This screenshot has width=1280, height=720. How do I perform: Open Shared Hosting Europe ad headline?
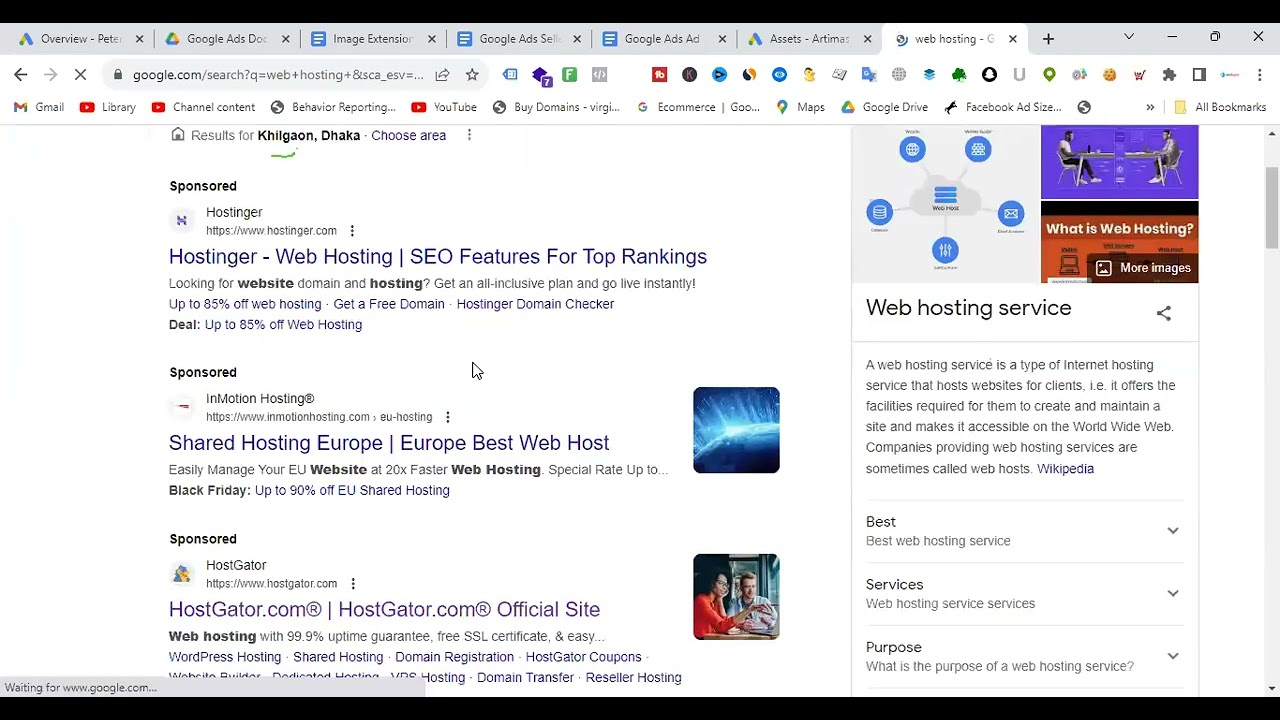click(389, 442)
